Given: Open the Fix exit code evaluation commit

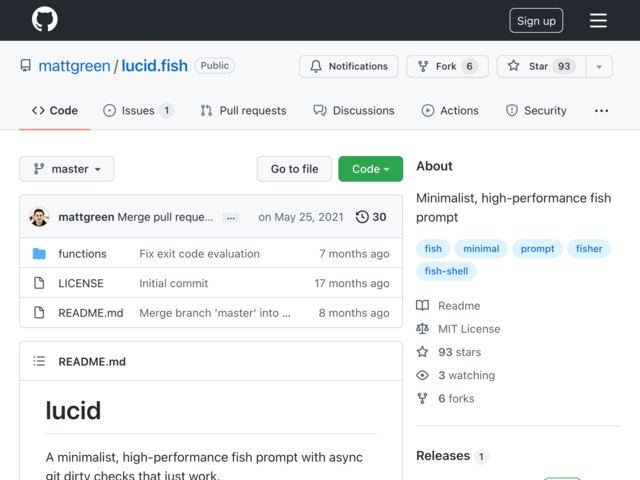Looking at the screenshot, I should 200,254.
